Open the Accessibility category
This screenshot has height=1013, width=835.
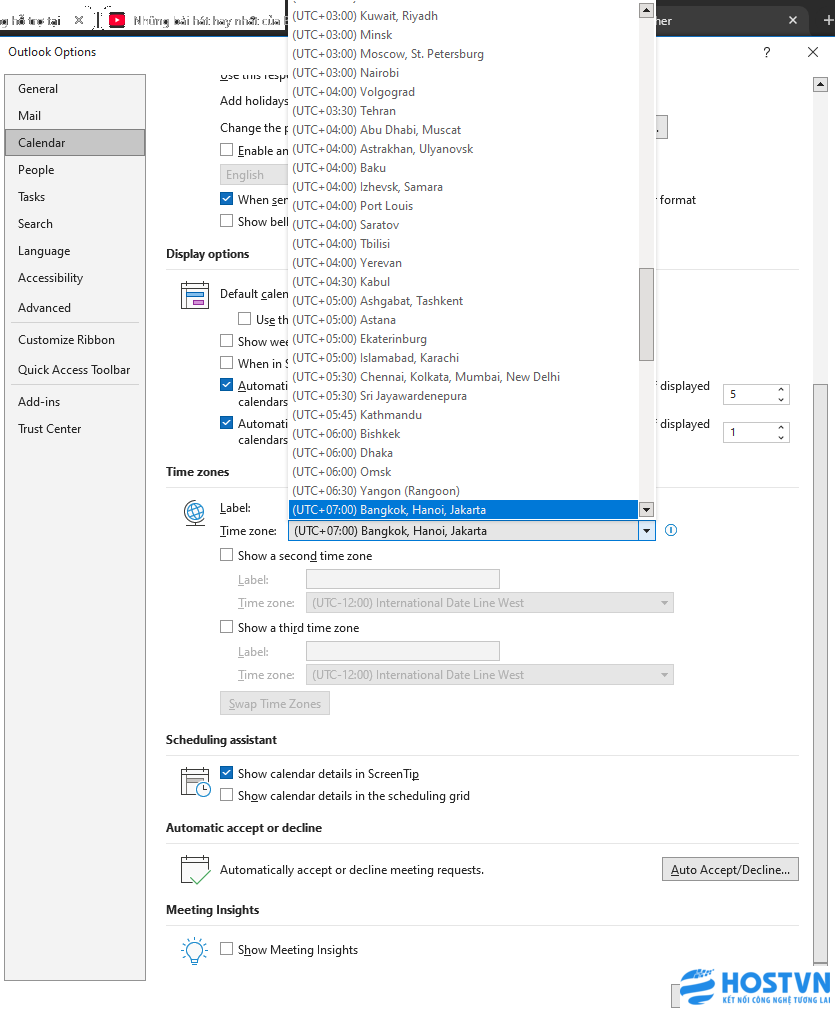coord(75,278)
